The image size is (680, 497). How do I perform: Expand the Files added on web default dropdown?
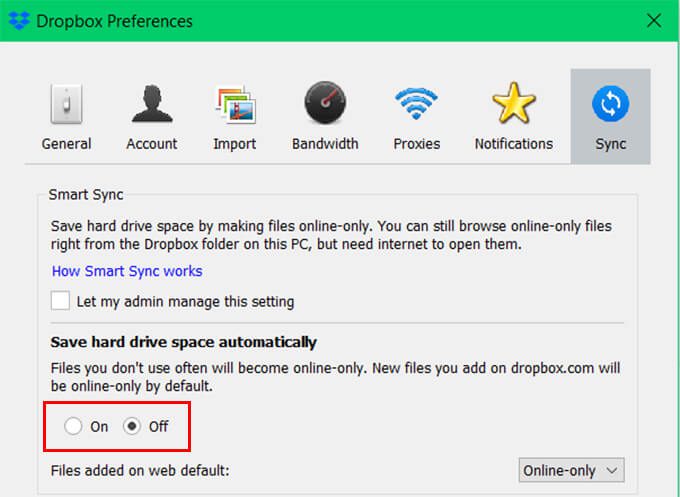571,470
